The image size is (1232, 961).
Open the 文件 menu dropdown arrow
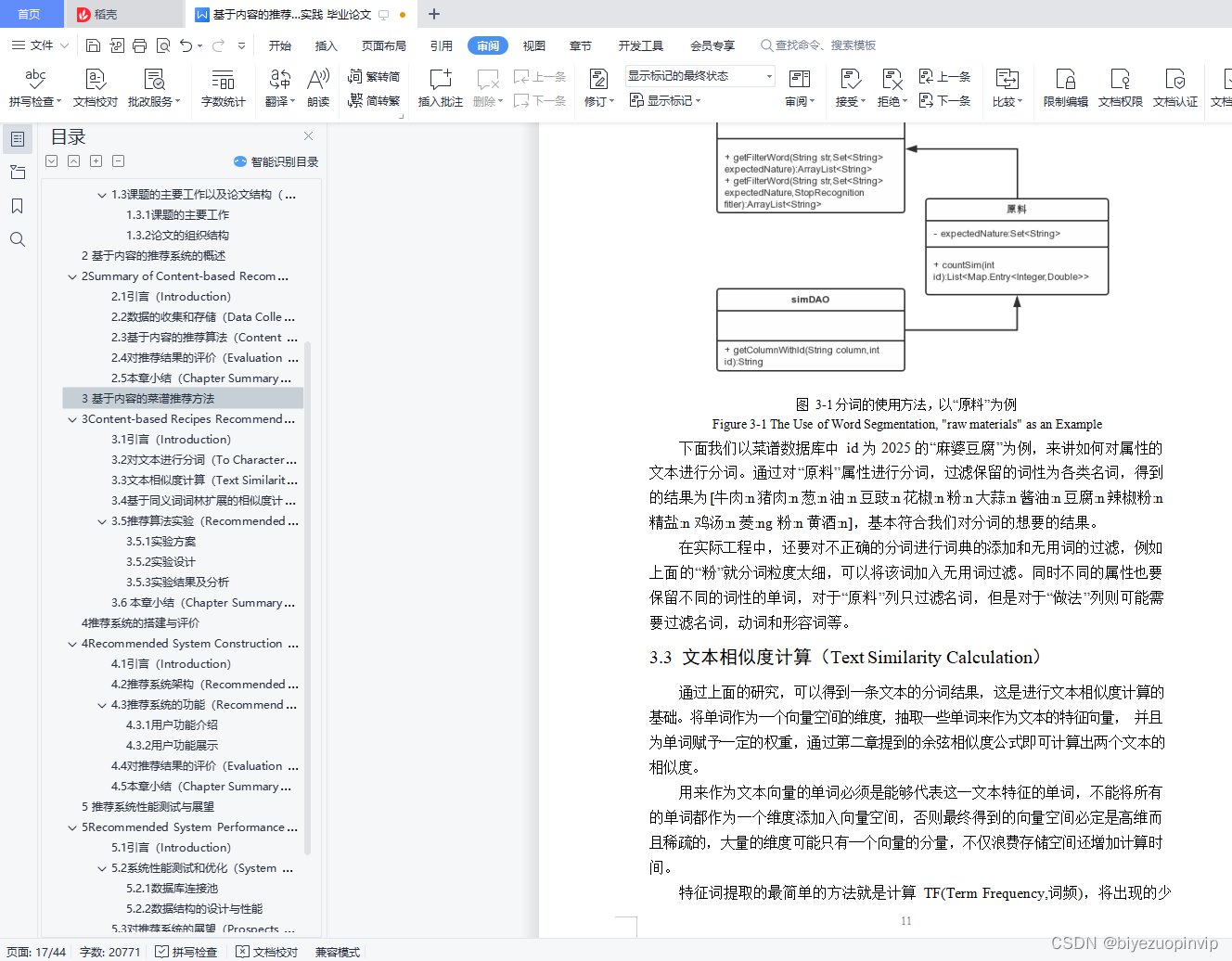point(64,45)
